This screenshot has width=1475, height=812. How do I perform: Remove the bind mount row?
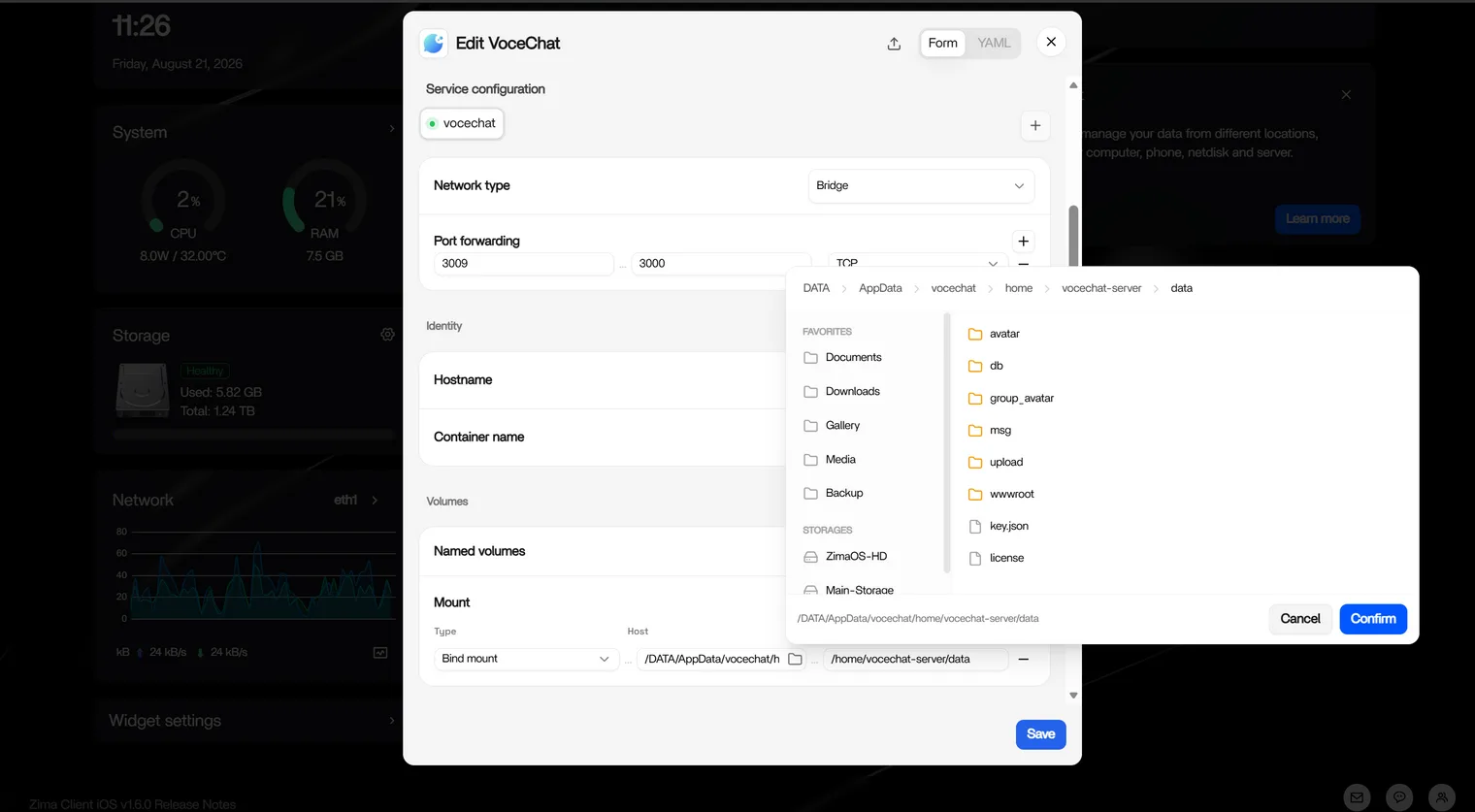point(1023,659)
